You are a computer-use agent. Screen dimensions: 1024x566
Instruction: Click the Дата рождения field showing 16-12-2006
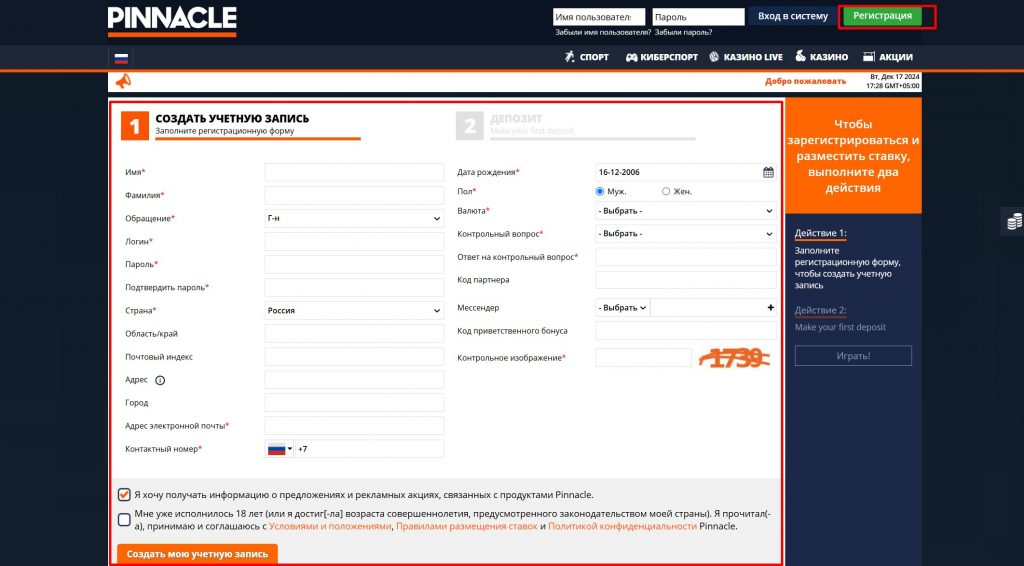(x=686, y=172)
